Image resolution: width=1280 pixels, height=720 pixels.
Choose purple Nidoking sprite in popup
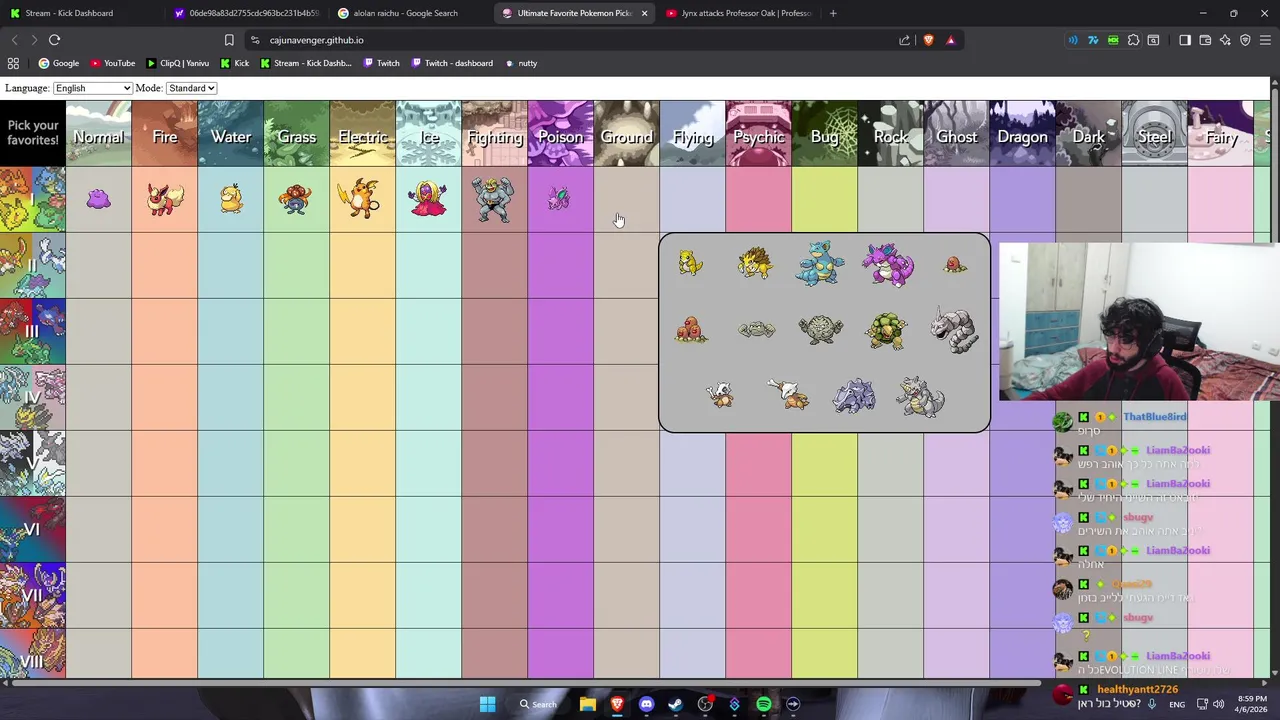point(888,264)
